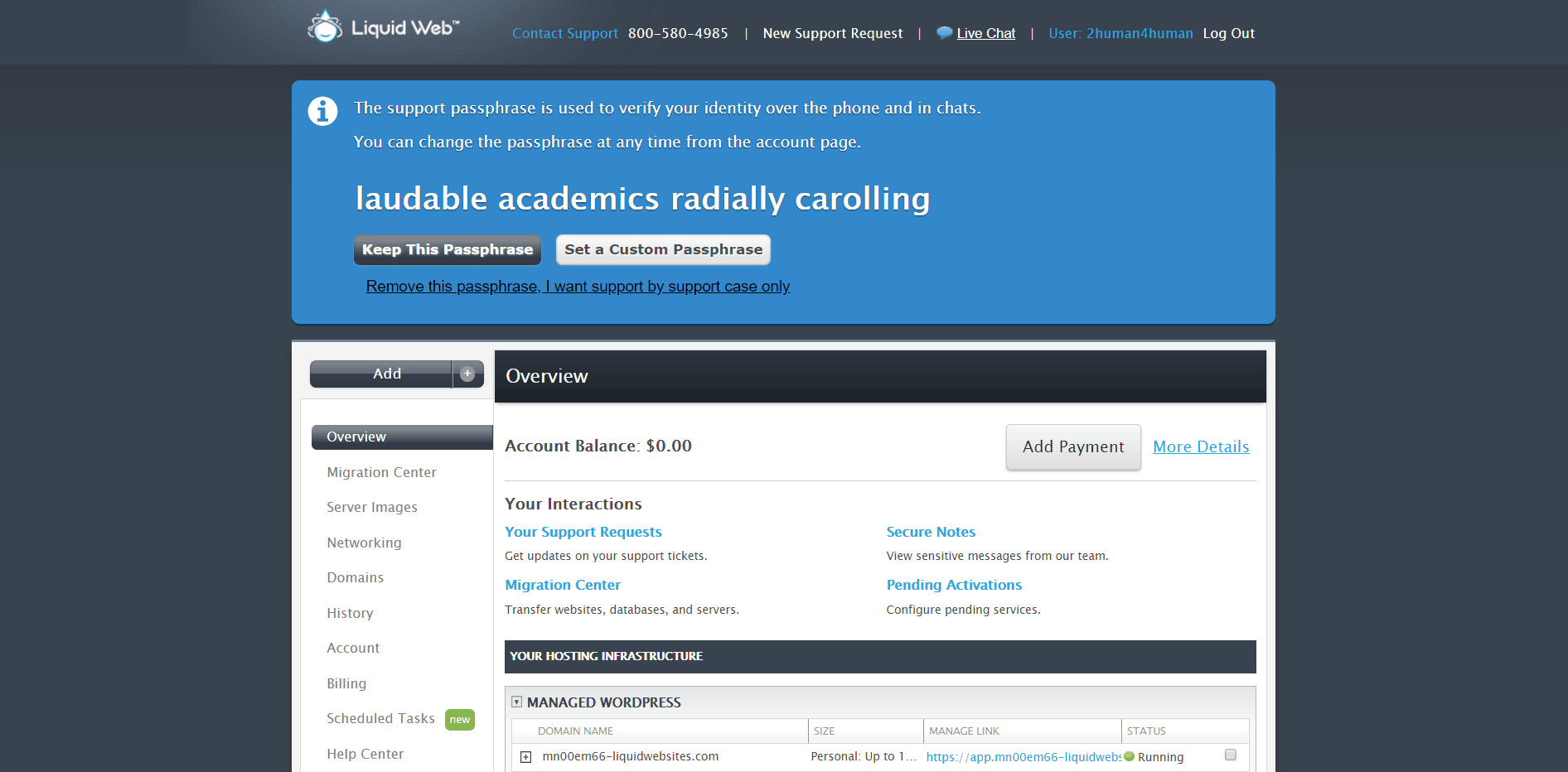
Task: Start a Live Chat
Action: (986, 33)
